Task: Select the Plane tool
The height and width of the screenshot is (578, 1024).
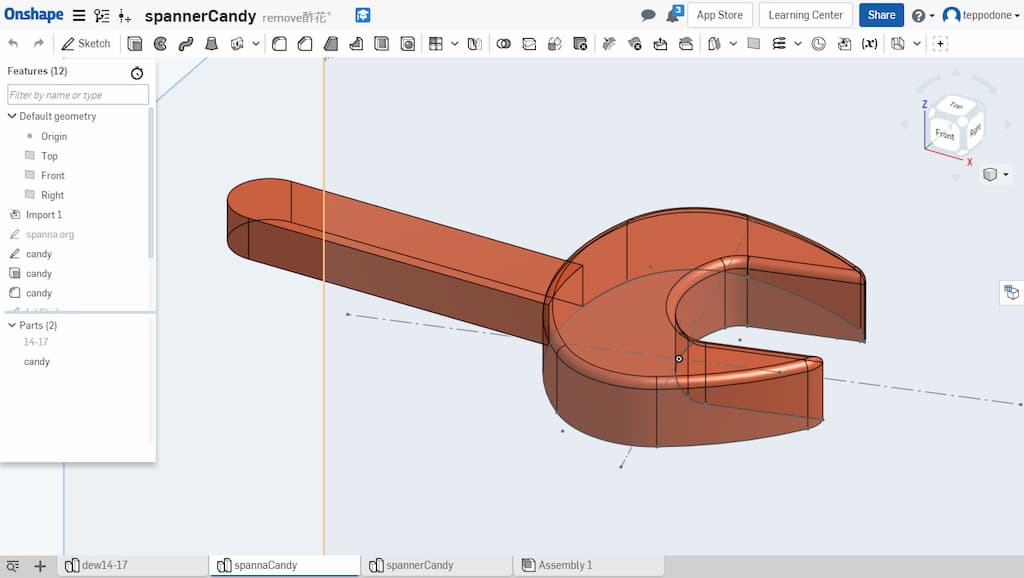Action: tap(754, 44)
